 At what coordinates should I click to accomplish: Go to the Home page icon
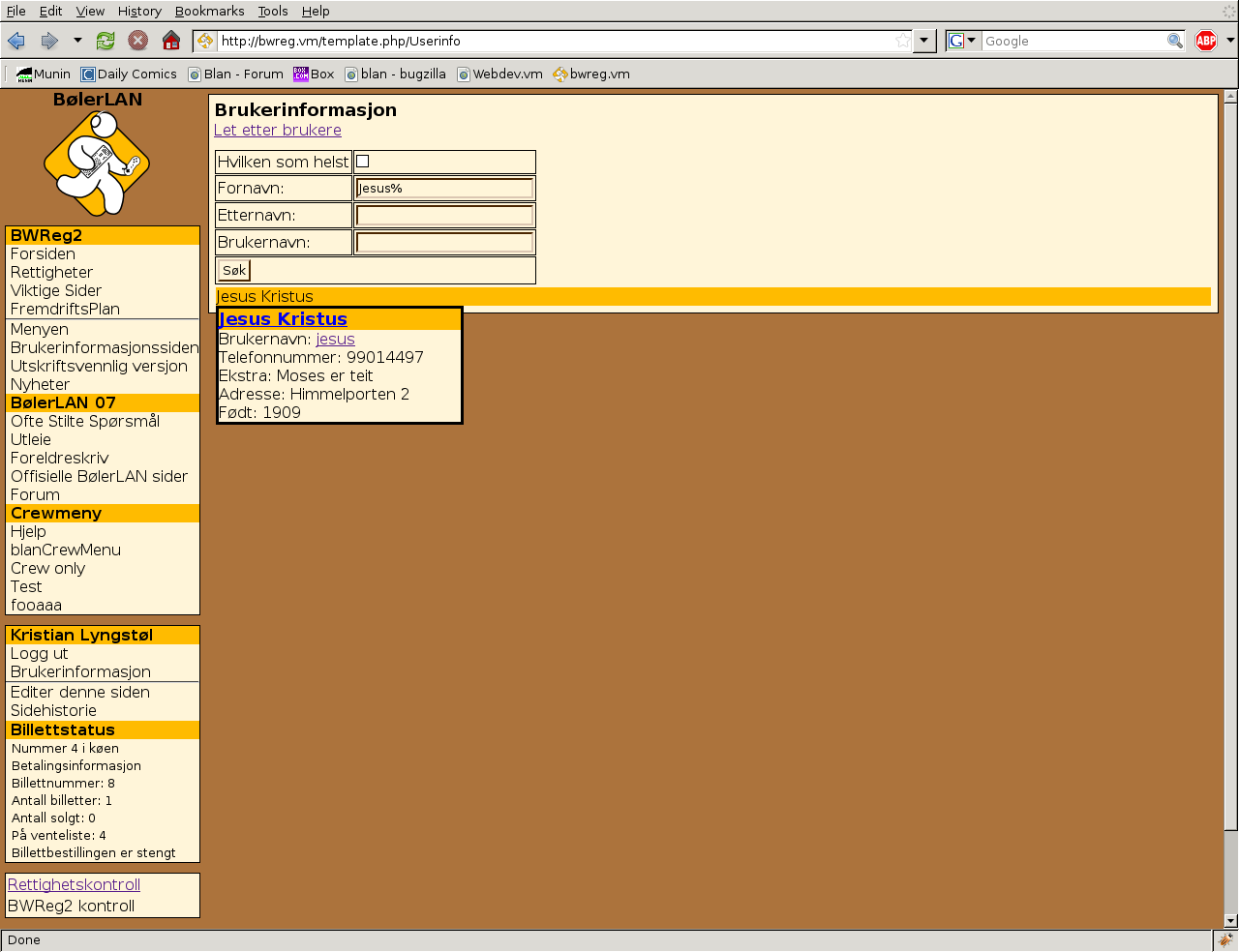coord(171,41)
